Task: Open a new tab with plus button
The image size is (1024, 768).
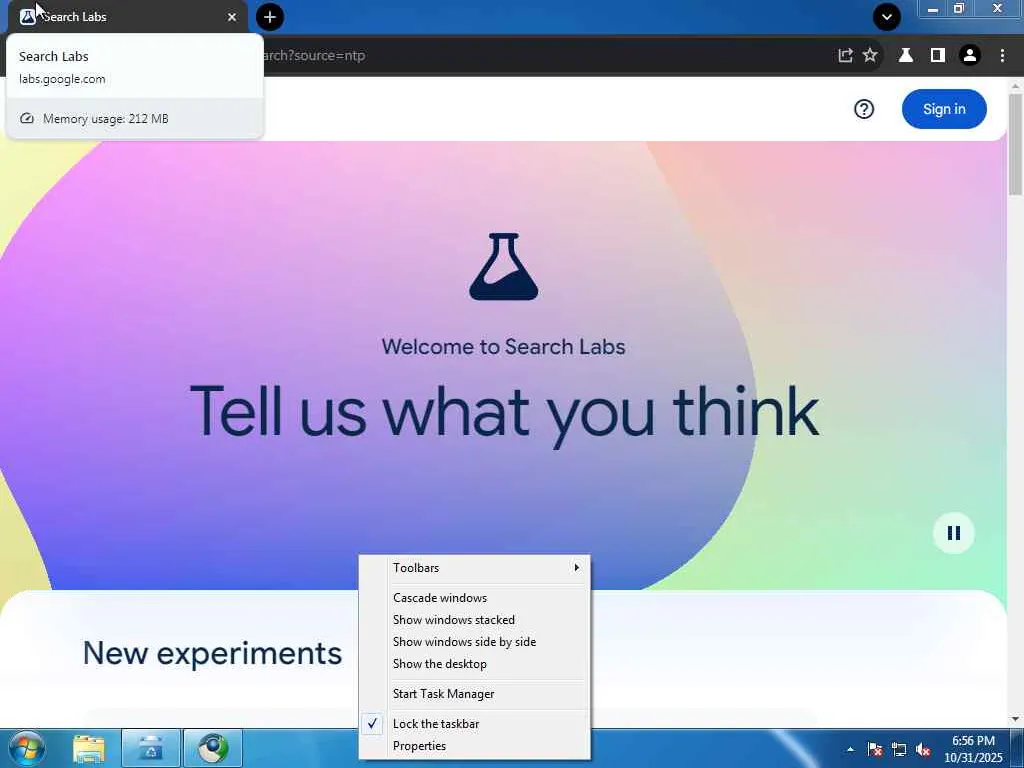Action: pos(270,17)
